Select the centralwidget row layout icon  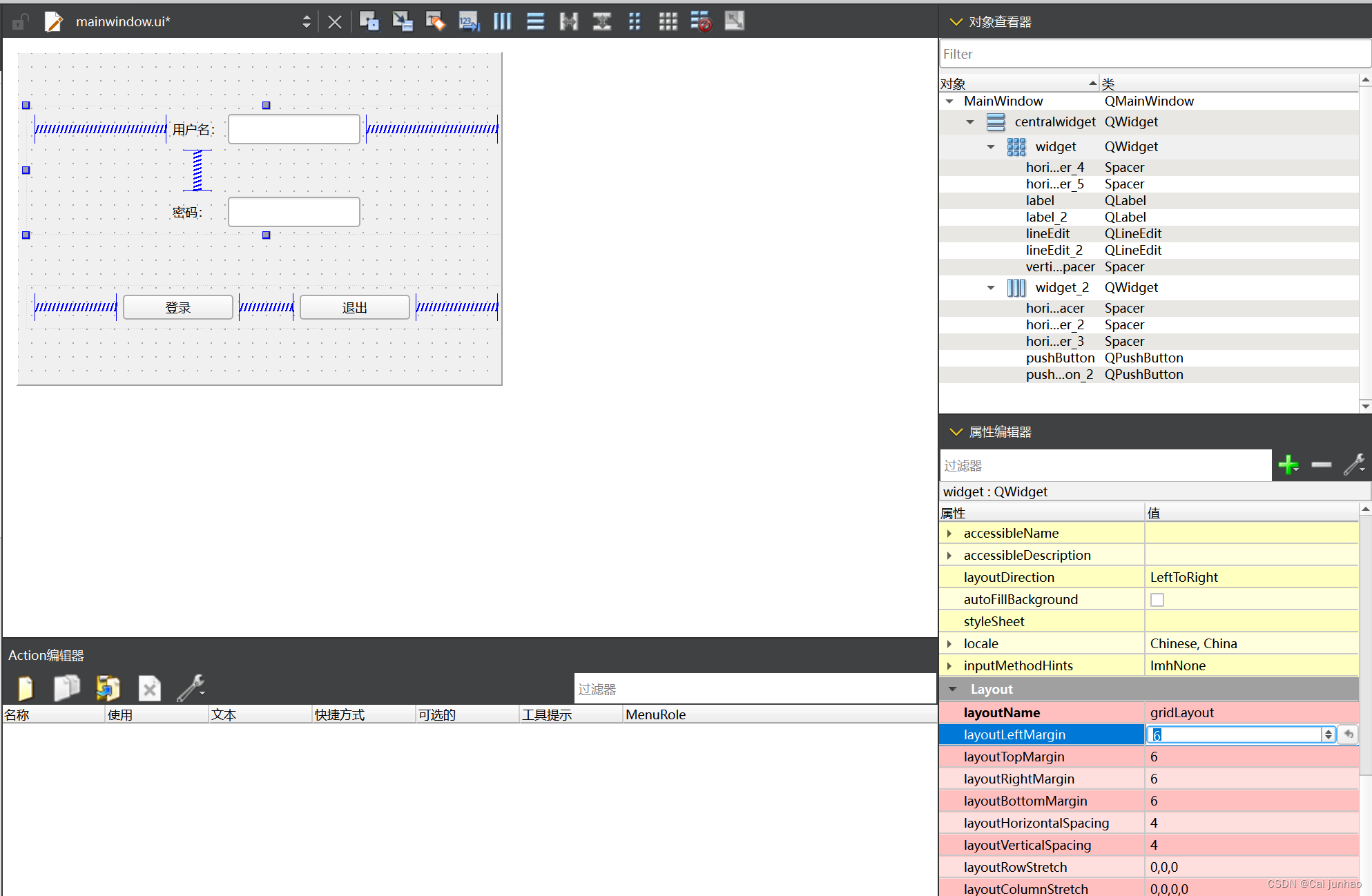click(996, 122)
